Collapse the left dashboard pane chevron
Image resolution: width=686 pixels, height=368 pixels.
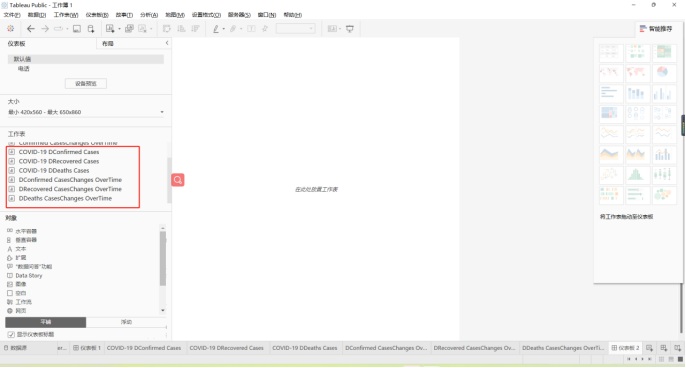pos(167,43)
